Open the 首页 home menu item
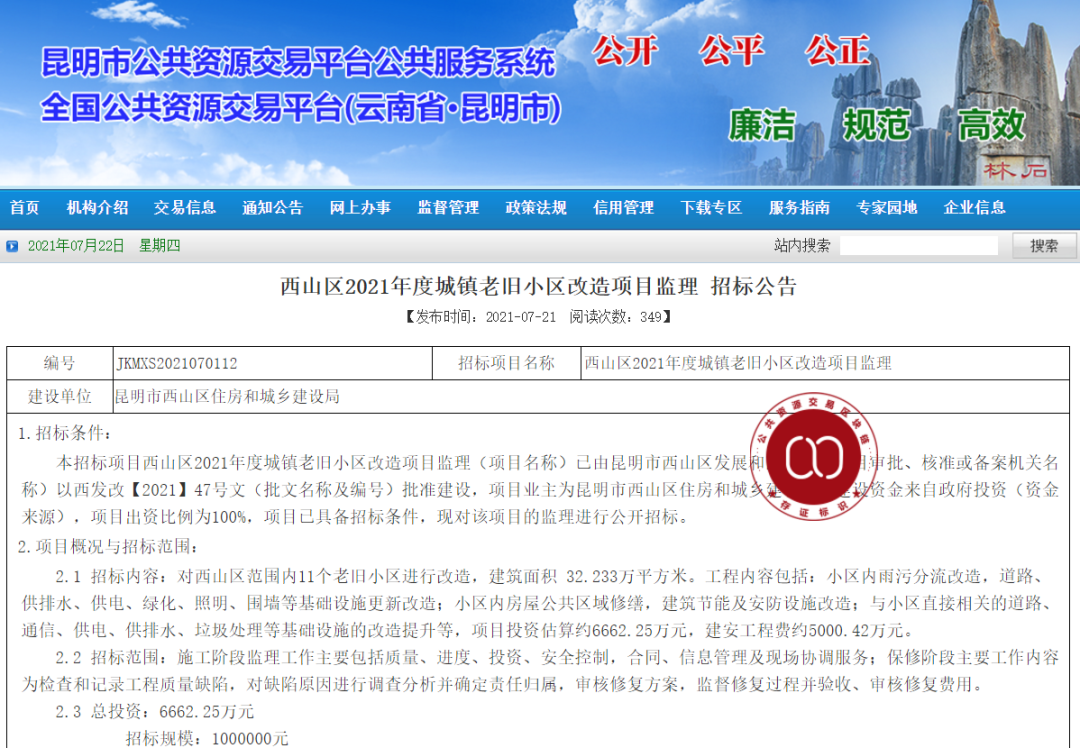The height and width of the screenshot is (748, 1080). click(x=25, y=207)
